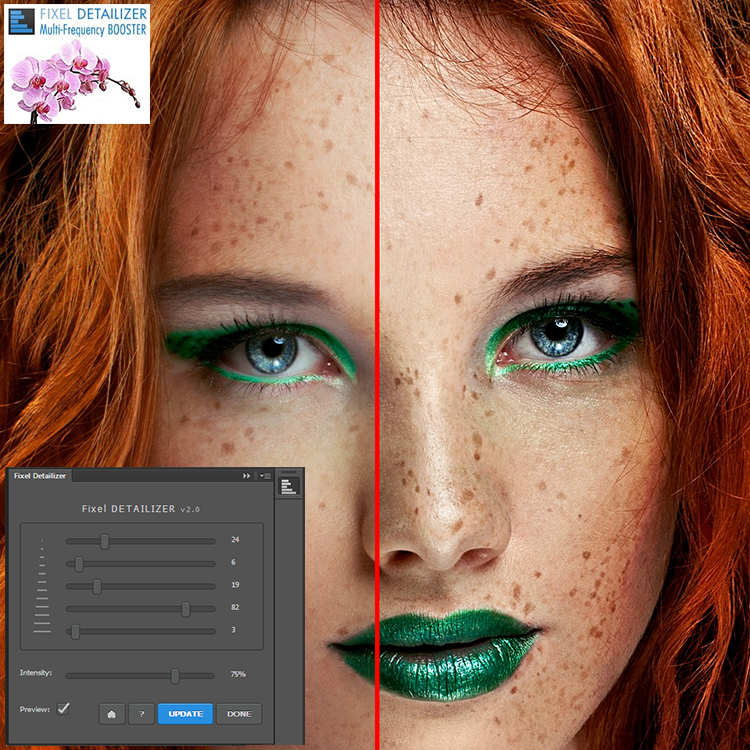Viewport: 750px width, 750px height.
Task: Click the third frequency slider handle at 19
Action: [x=97, y=586]
